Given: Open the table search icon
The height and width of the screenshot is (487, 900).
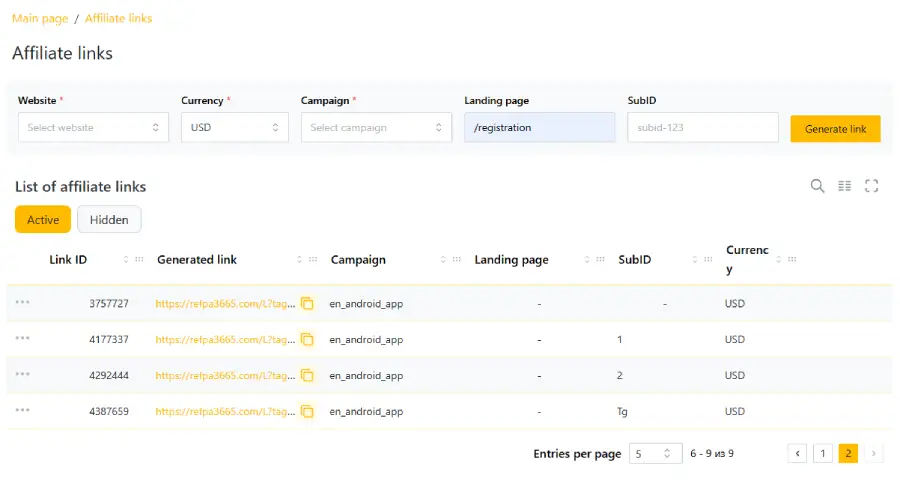Looking at the screenshot, I should (817, 186).
